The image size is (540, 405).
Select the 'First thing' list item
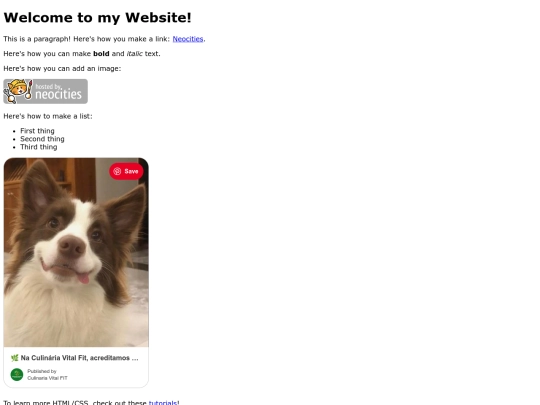[x=37, y=131]
